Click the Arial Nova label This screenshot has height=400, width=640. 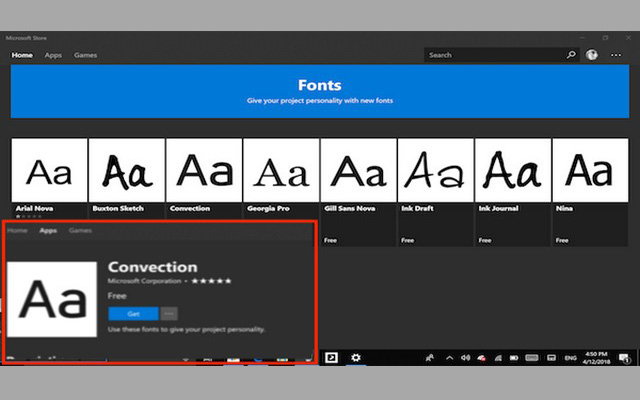(34, 208)
